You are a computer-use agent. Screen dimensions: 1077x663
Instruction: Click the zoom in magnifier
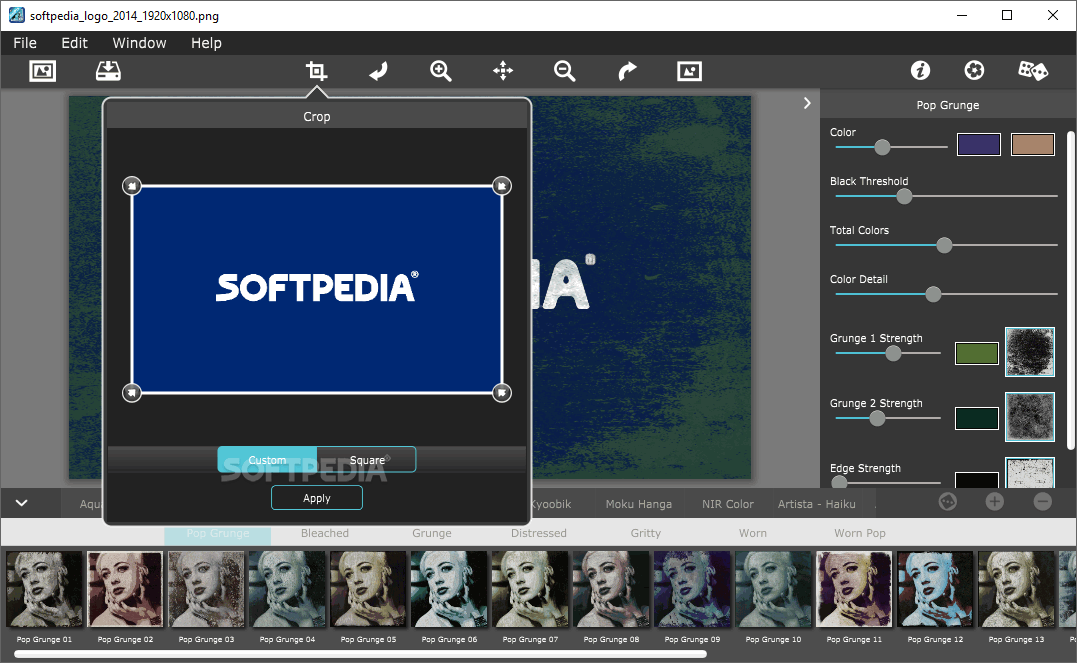pyautogui.click(x=440, y=71)
